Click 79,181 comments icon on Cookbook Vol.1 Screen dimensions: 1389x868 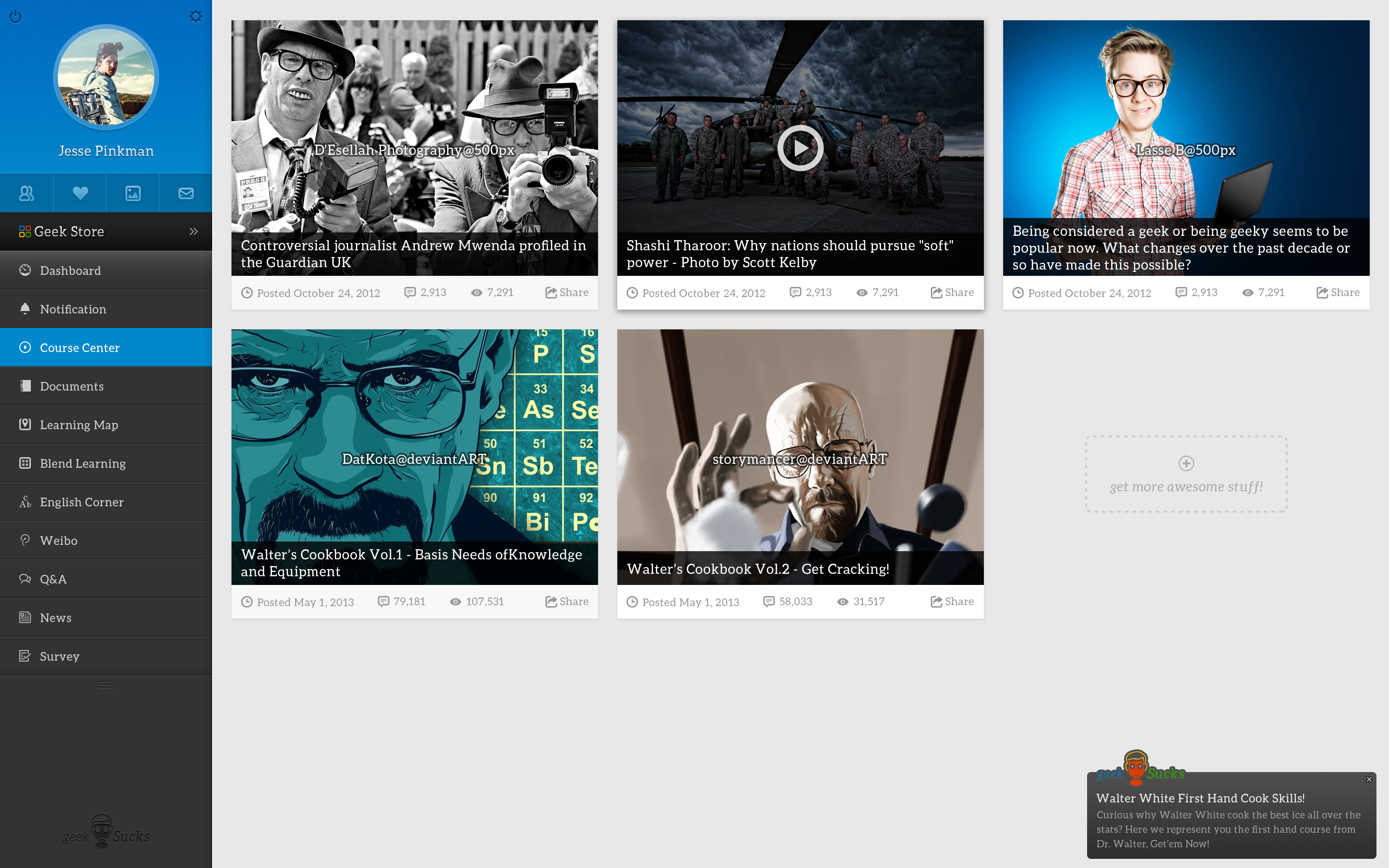383,601
